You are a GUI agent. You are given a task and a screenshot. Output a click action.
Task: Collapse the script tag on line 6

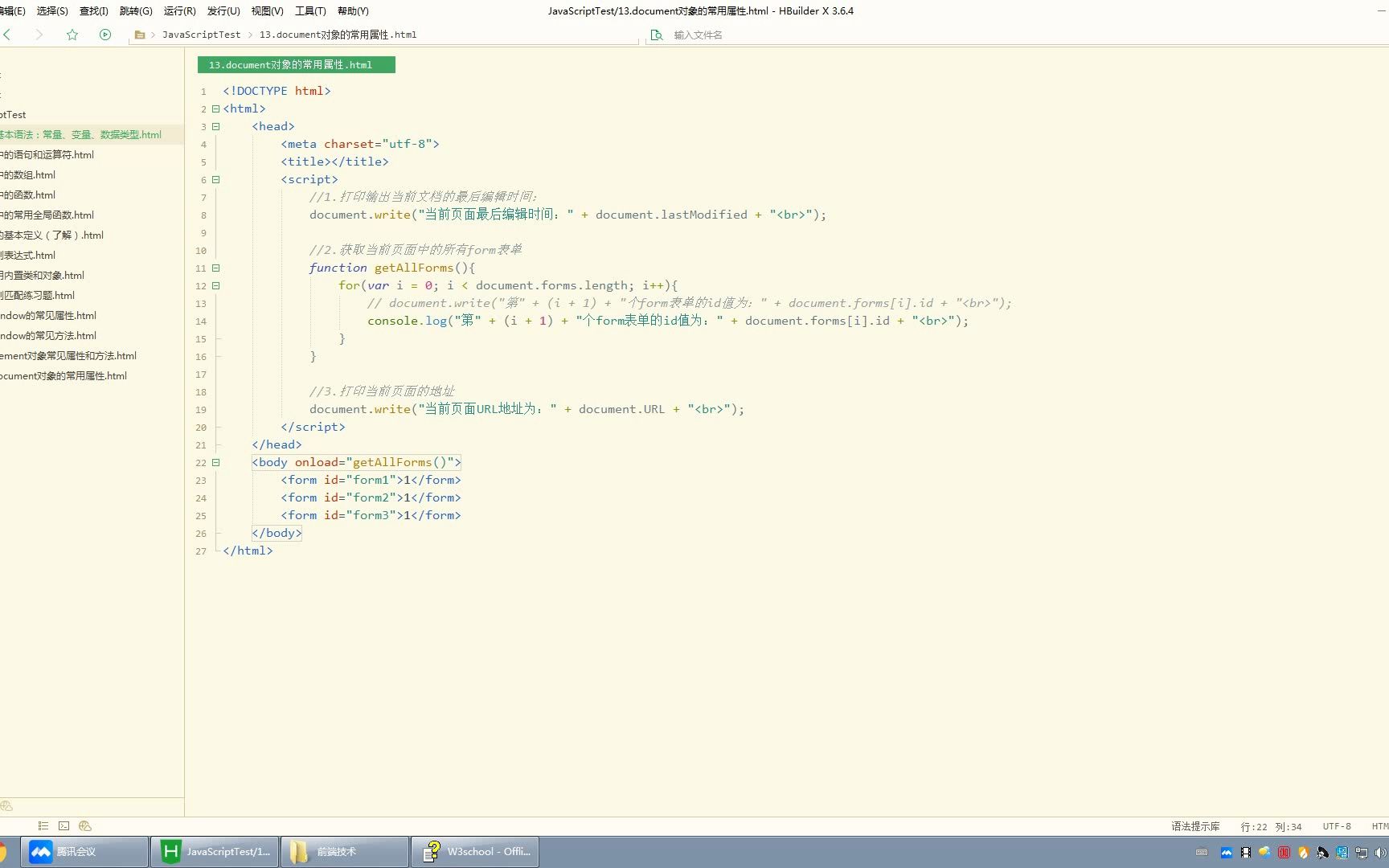(x=215, y=179)
